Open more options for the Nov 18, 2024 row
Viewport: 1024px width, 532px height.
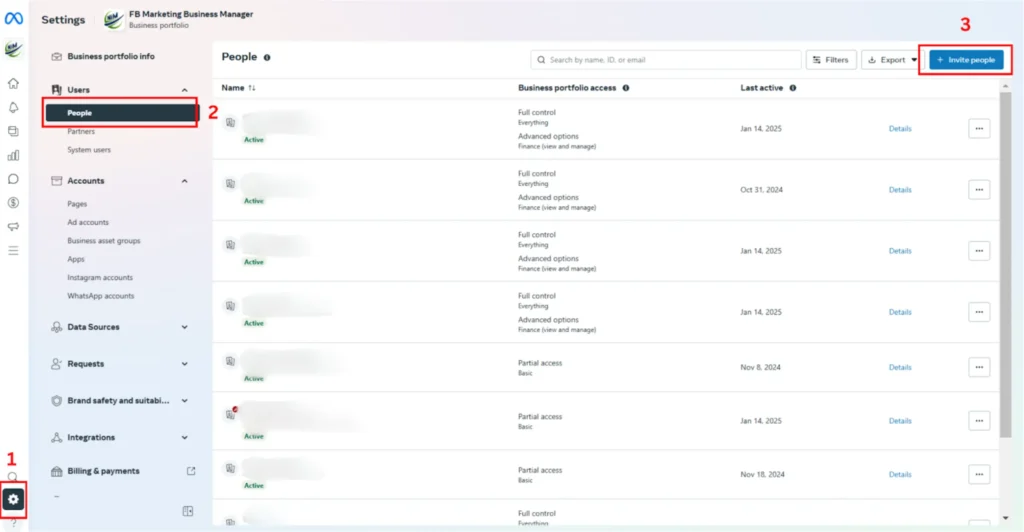point(979,475)
